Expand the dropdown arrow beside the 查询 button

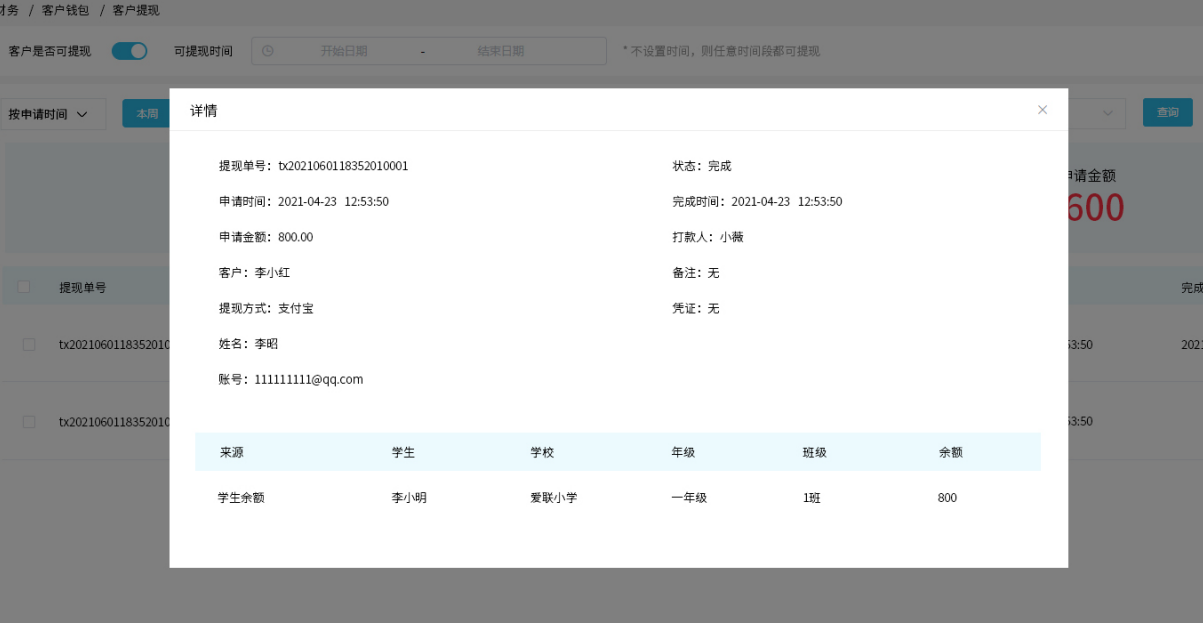tap(1107, 113)
